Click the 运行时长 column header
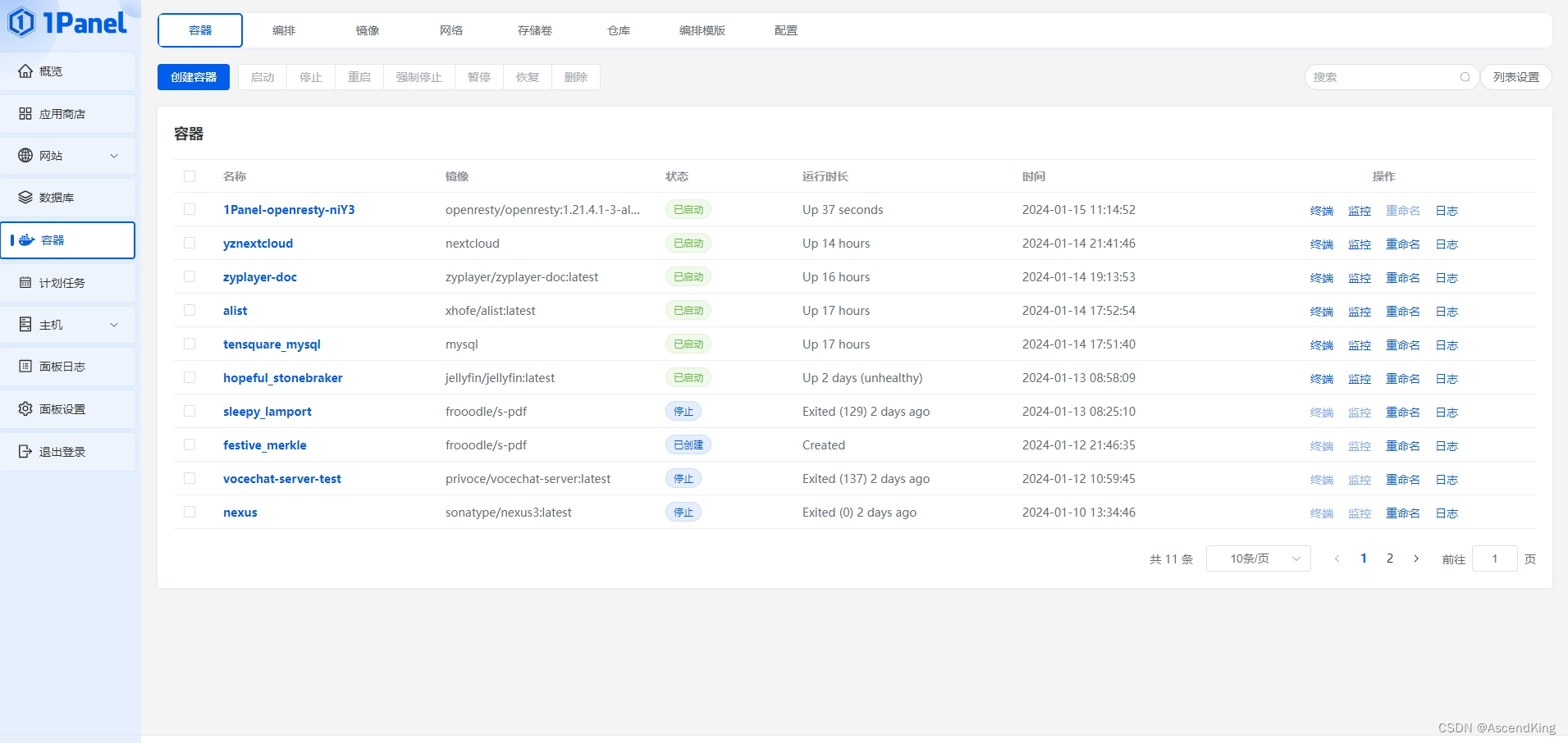The width and height of the screenshot is (1568, 743). [825, 176]
